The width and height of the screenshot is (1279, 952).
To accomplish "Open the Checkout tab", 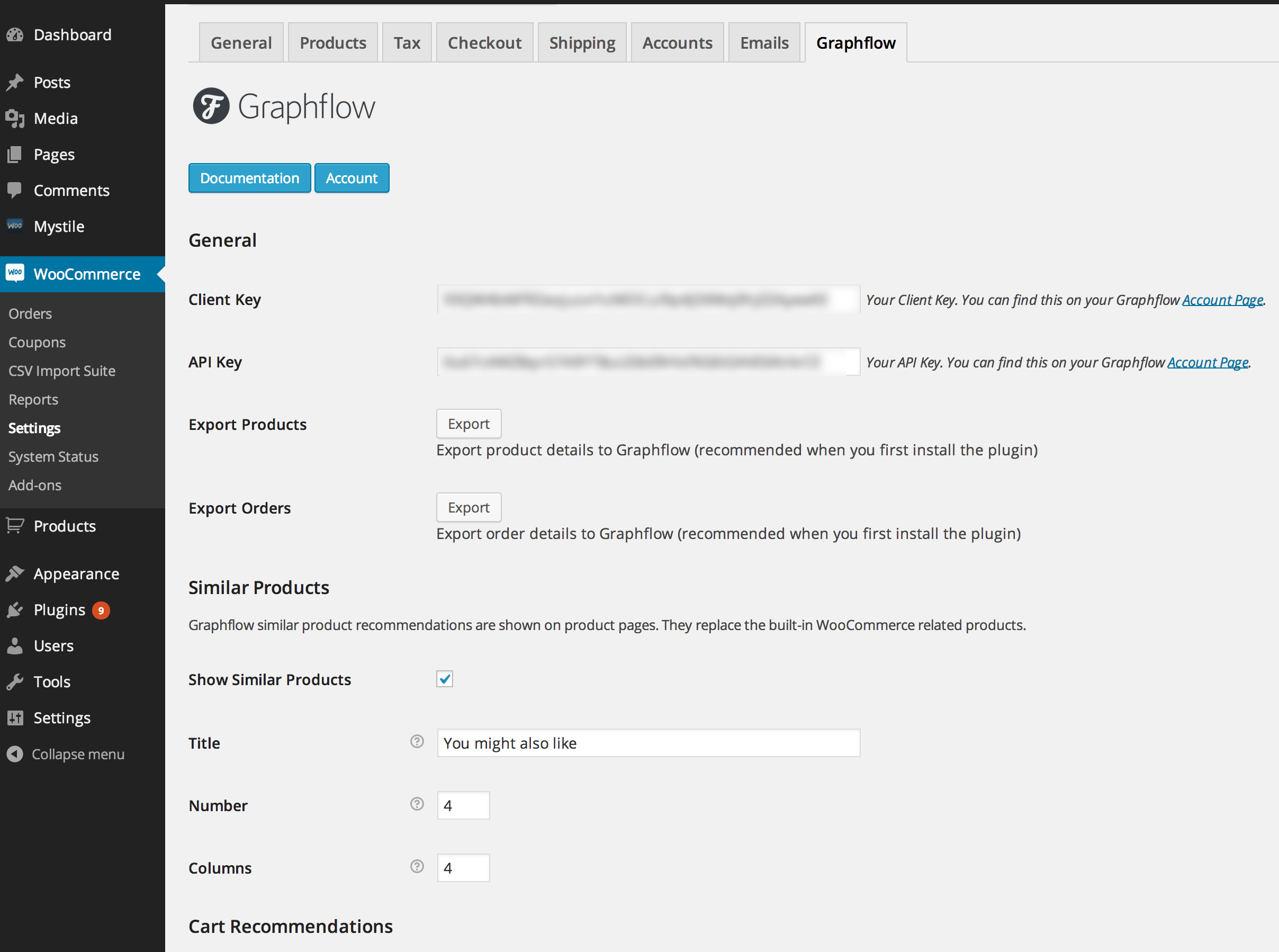I will click(x=484, y=43).
